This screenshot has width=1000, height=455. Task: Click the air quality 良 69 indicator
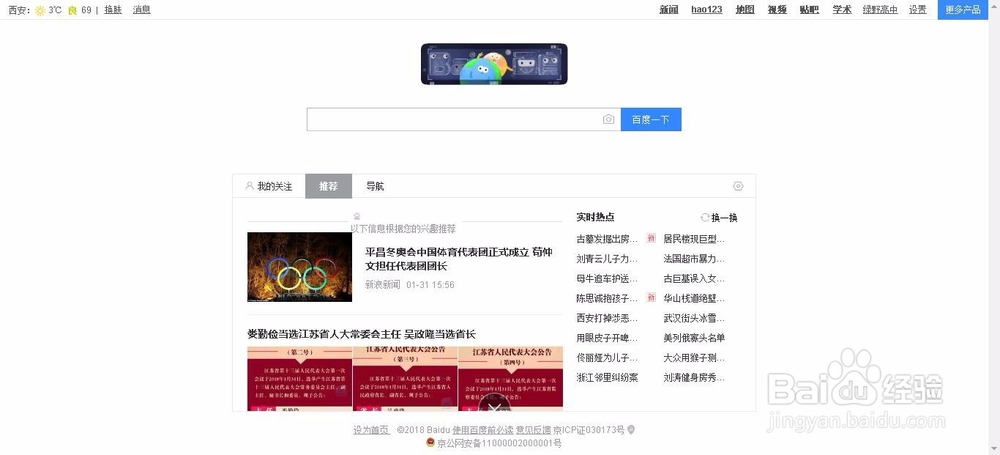79,10
